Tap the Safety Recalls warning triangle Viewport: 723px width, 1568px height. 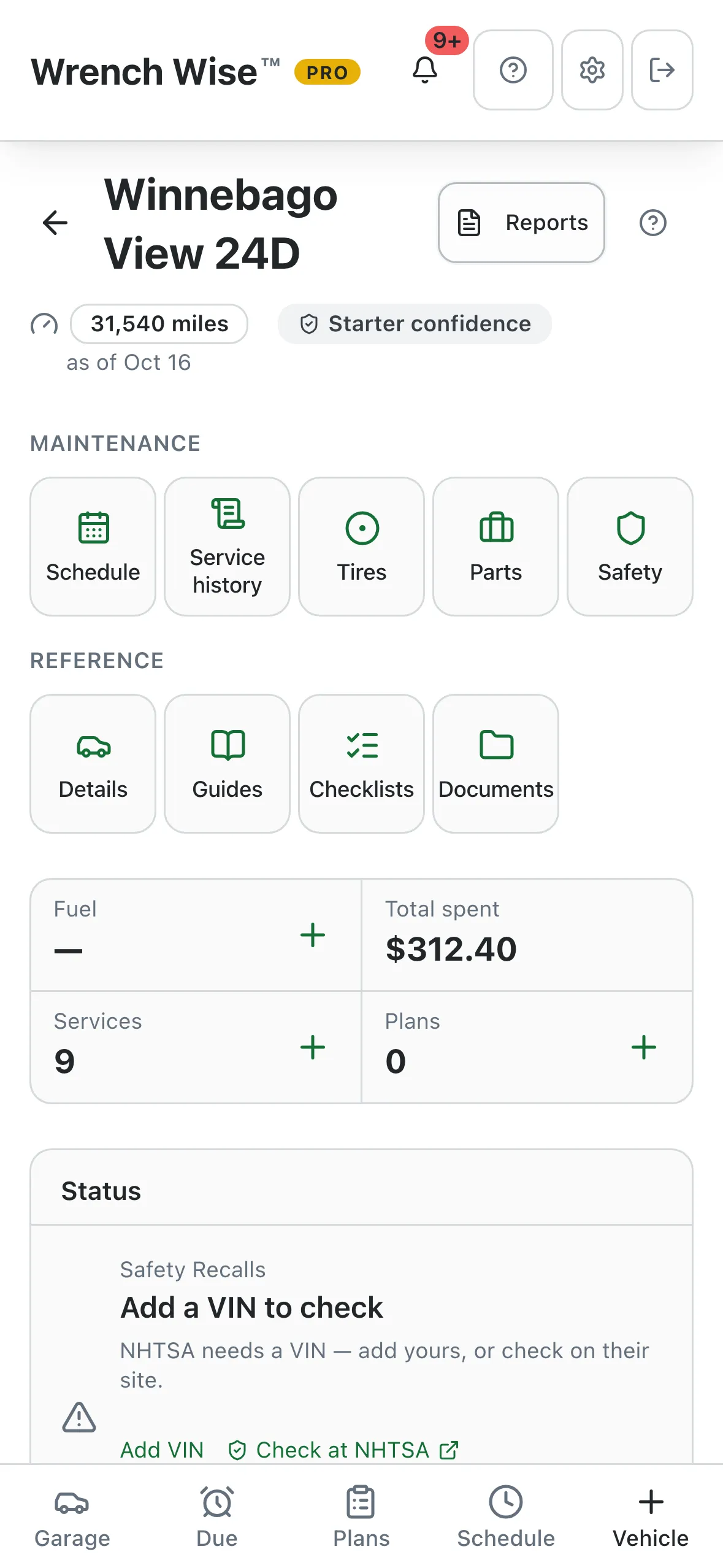(x=79, y=1417)
